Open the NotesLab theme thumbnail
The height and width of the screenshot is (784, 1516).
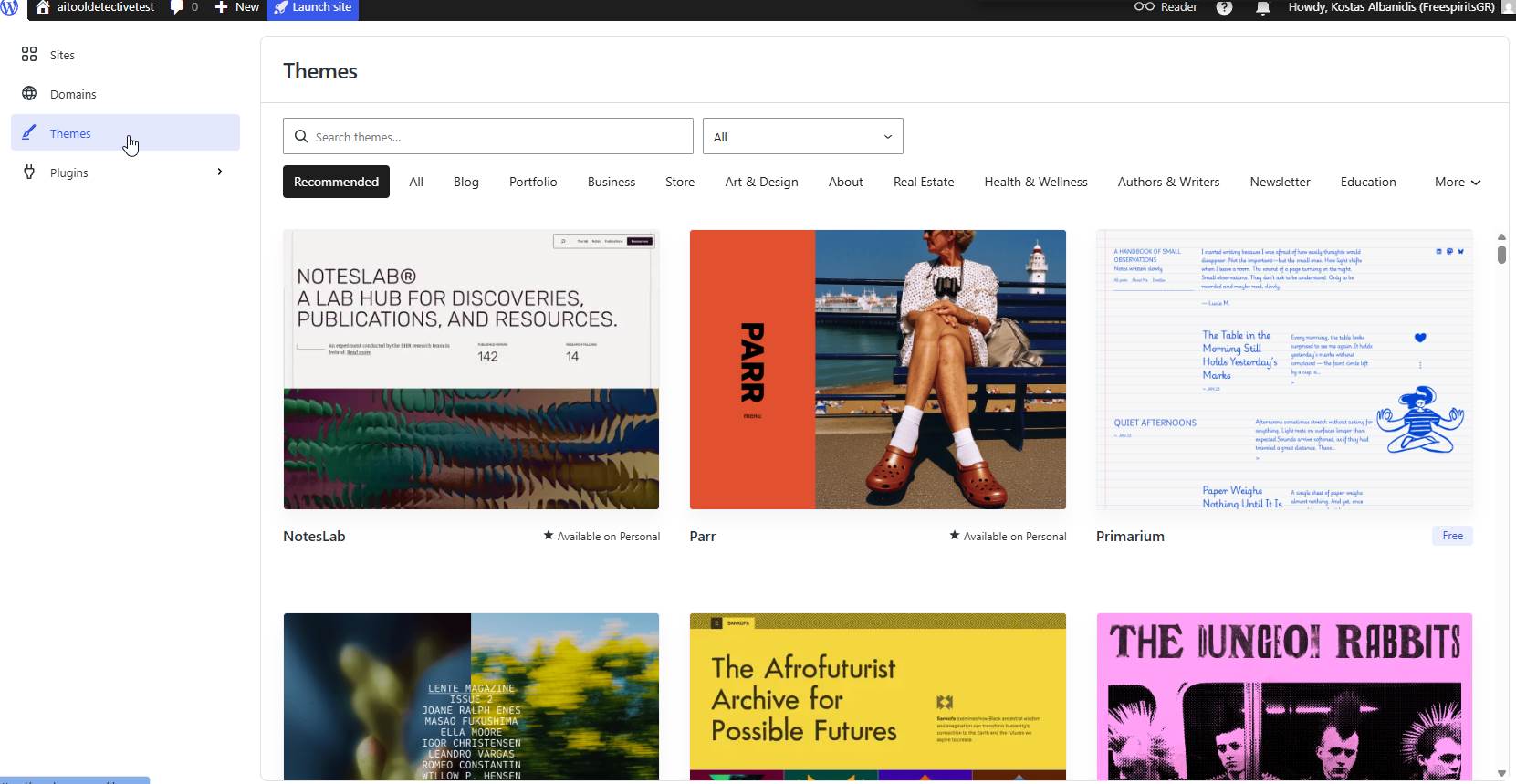(471, 370)
